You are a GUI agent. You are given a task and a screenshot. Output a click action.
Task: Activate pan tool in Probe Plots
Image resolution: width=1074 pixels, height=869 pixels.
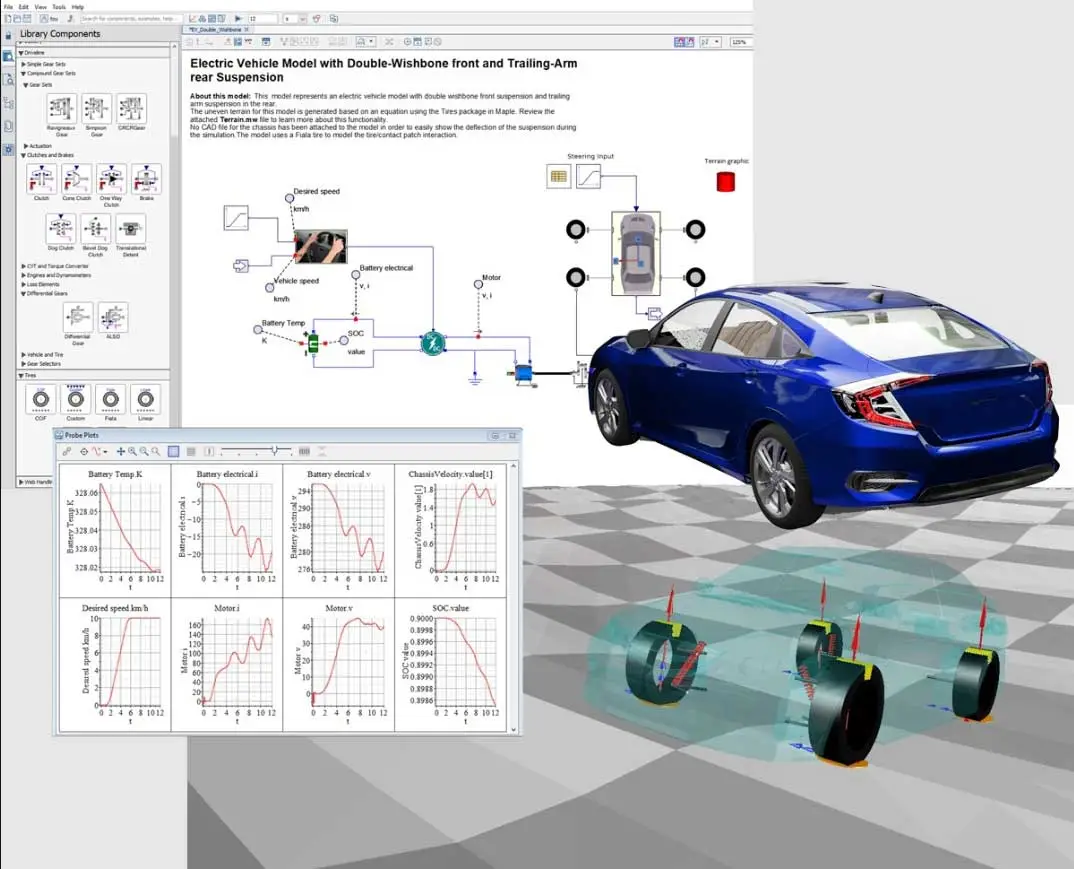121,451
